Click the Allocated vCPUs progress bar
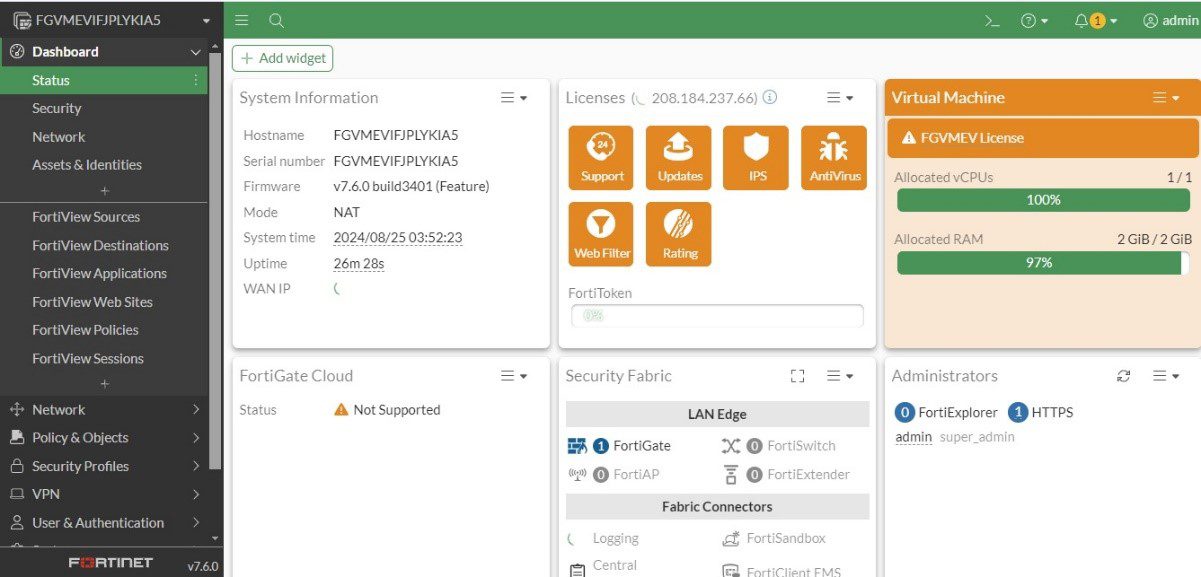The image size is (1201, 577). coord(1043,200)
